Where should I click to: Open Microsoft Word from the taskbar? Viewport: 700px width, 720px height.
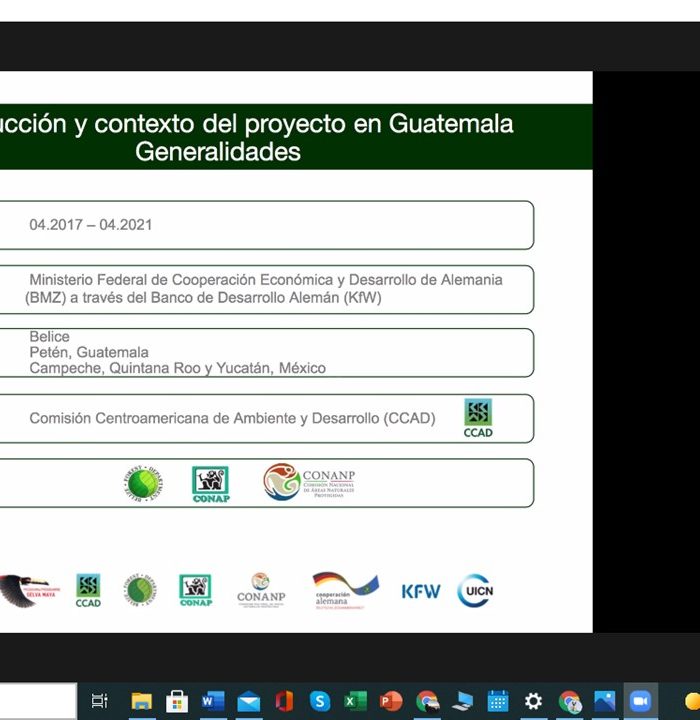(213, 701)
